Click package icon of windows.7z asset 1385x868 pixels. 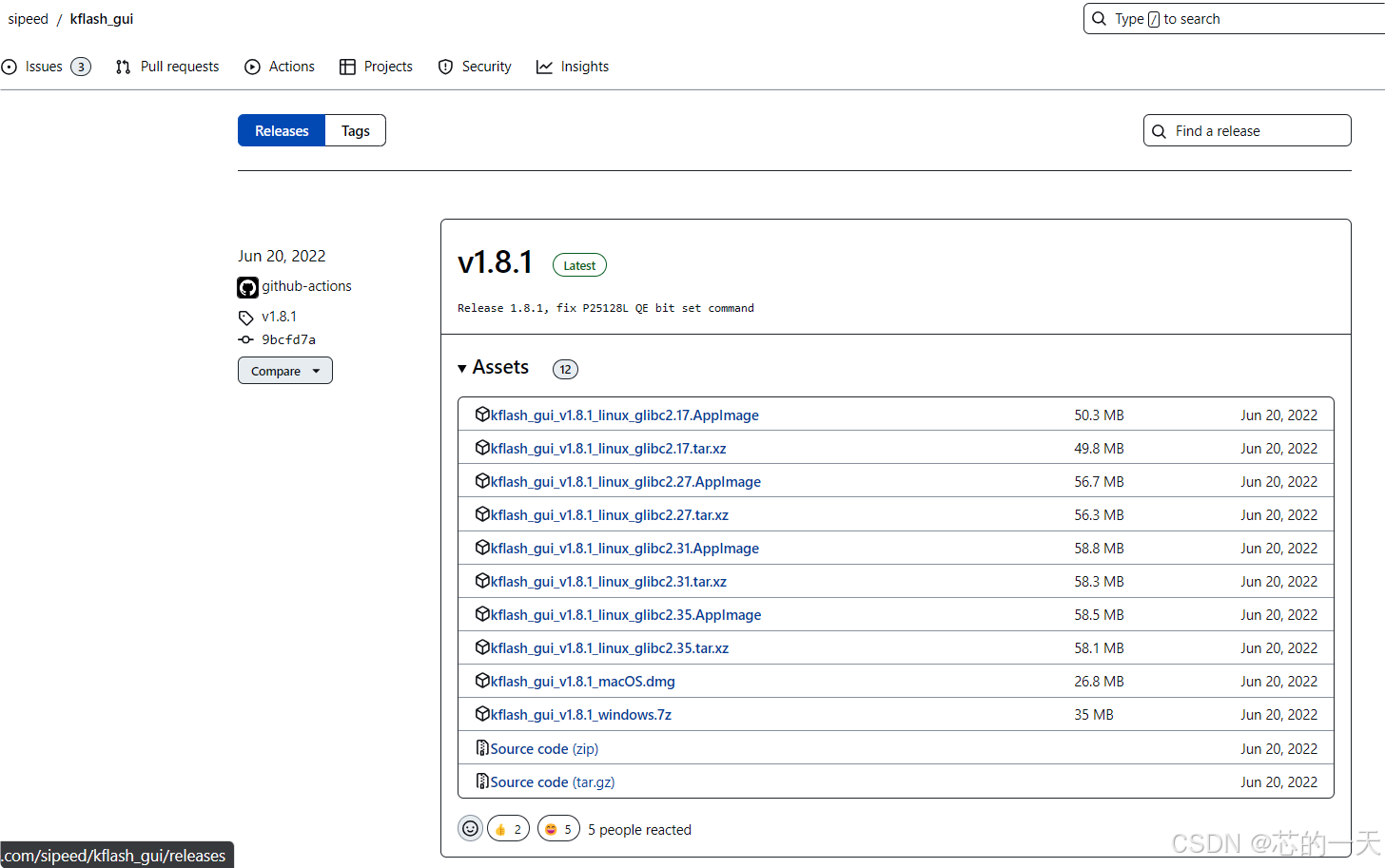(x=482, y=714)
